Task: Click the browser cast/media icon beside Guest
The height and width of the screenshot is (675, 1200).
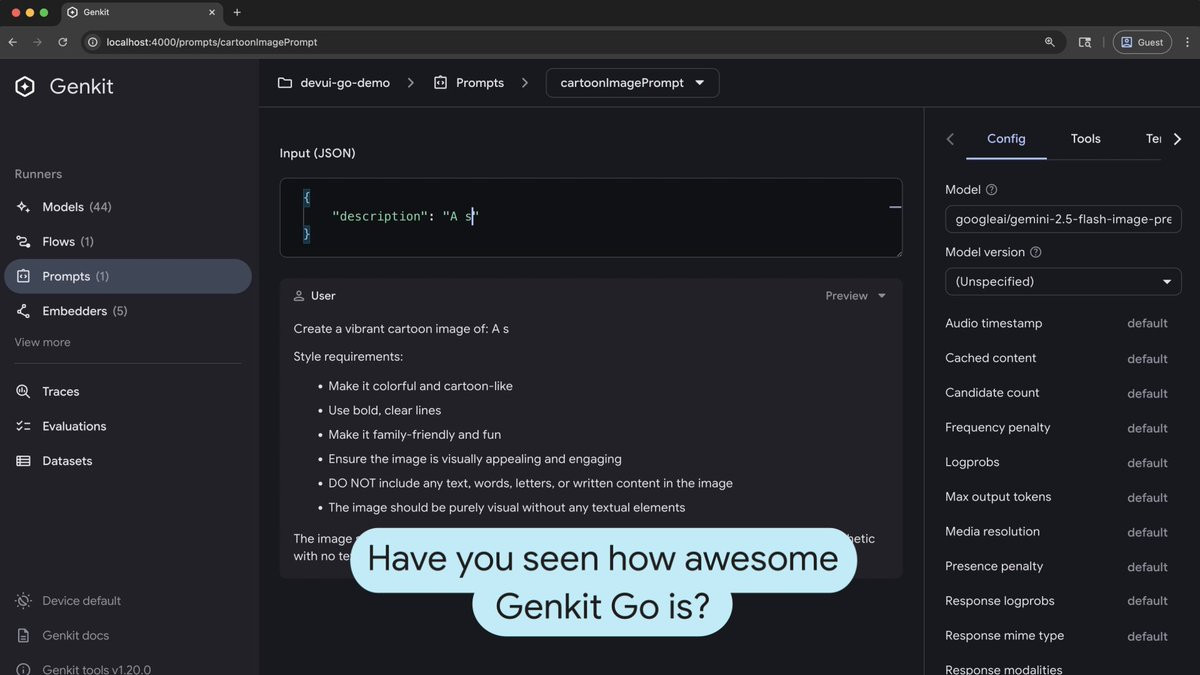Action: 1085,42
